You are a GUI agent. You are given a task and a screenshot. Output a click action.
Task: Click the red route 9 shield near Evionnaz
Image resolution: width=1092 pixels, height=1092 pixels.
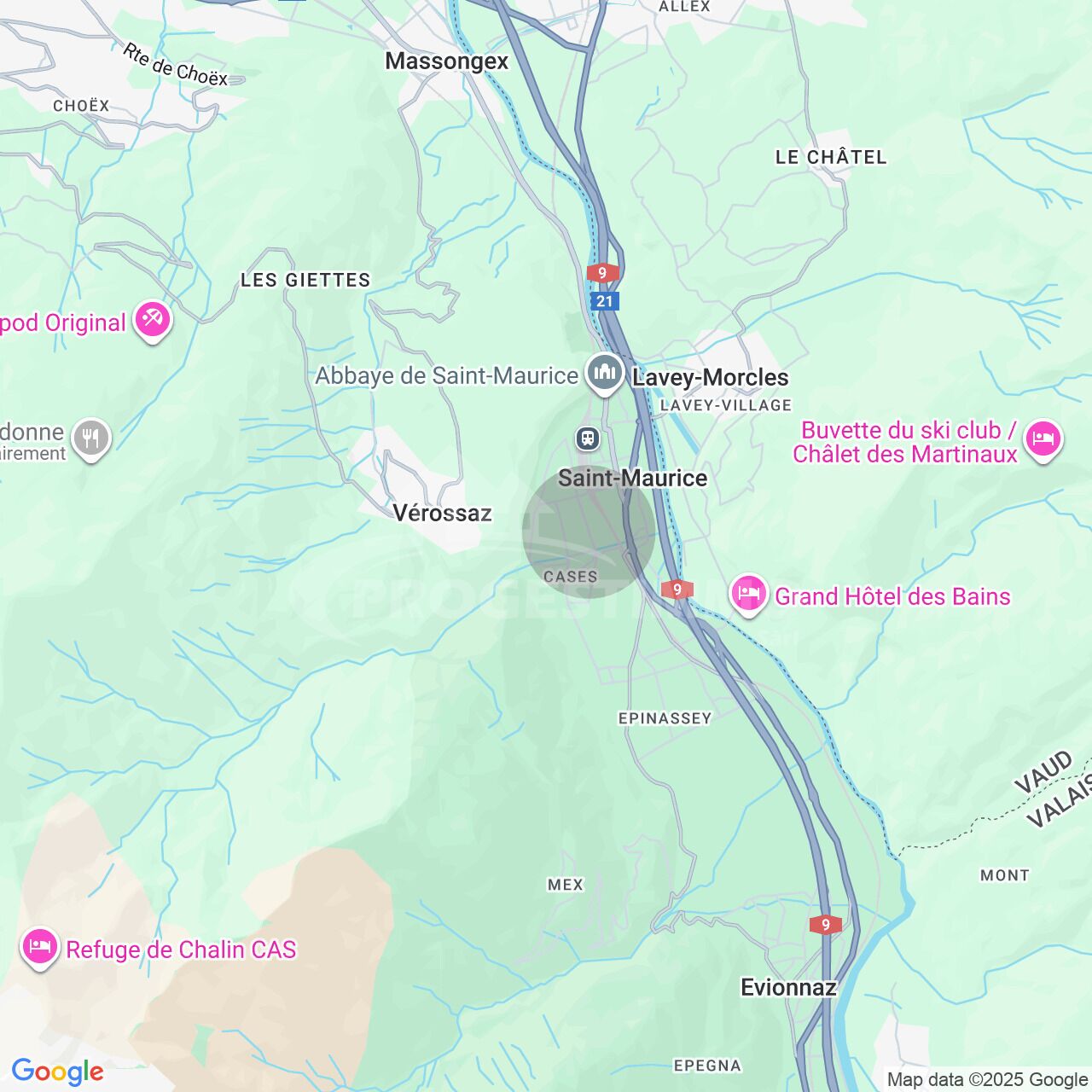pyautogui.click(x=826, y=925)
